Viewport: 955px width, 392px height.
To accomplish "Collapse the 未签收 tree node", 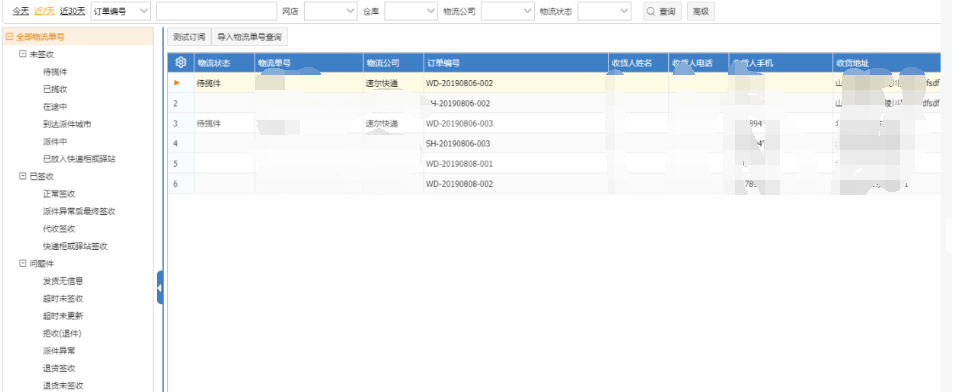I will (x=23, y=54).
